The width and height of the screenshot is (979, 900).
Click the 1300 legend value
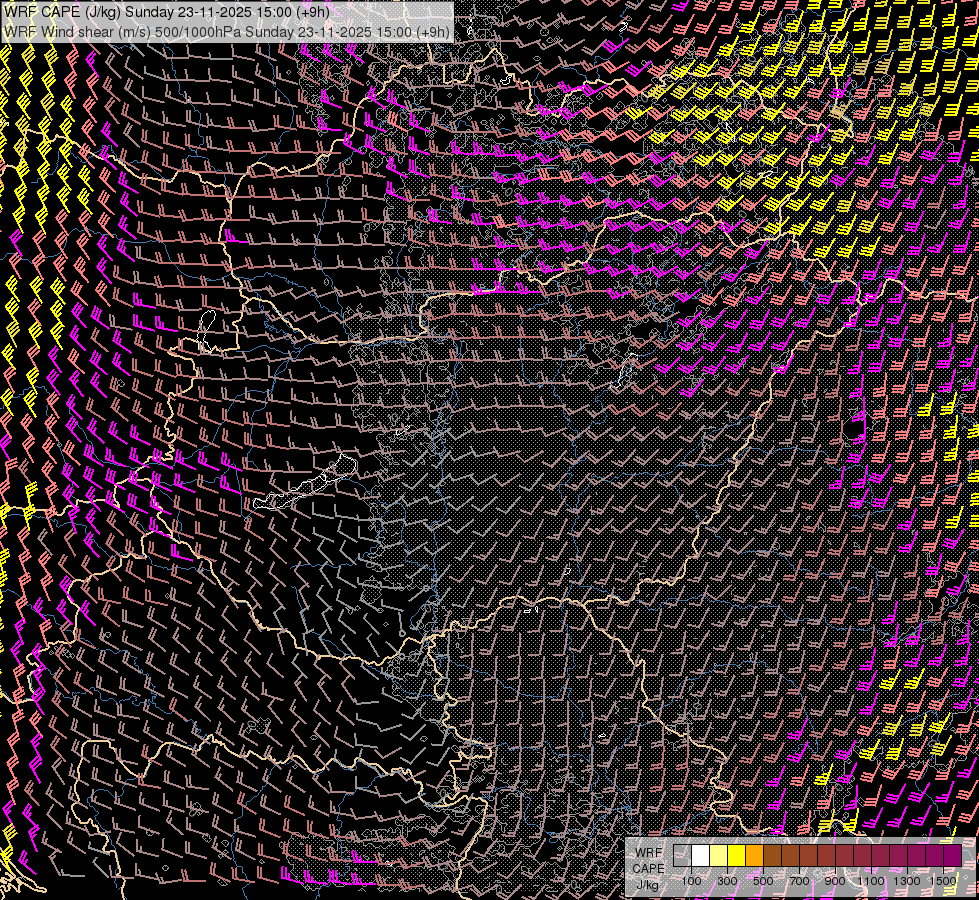[x=907, y=881]
